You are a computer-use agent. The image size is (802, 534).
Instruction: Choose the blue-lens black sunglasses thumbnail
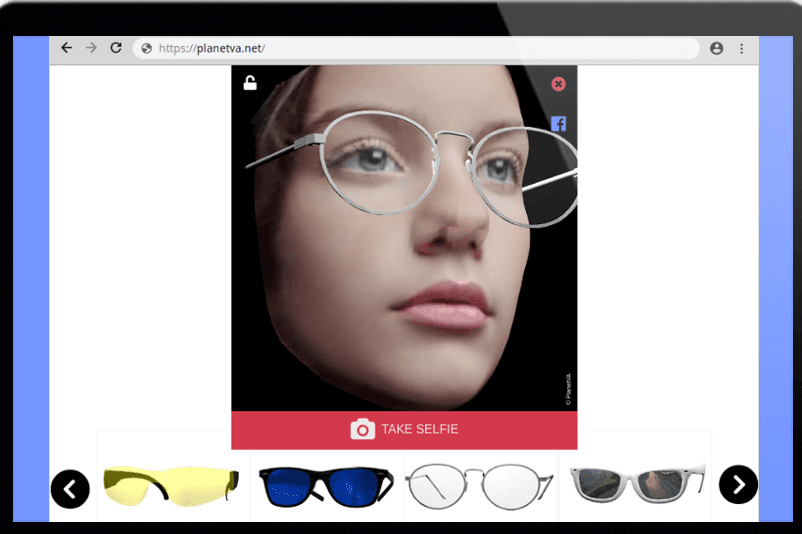(326, 486)
